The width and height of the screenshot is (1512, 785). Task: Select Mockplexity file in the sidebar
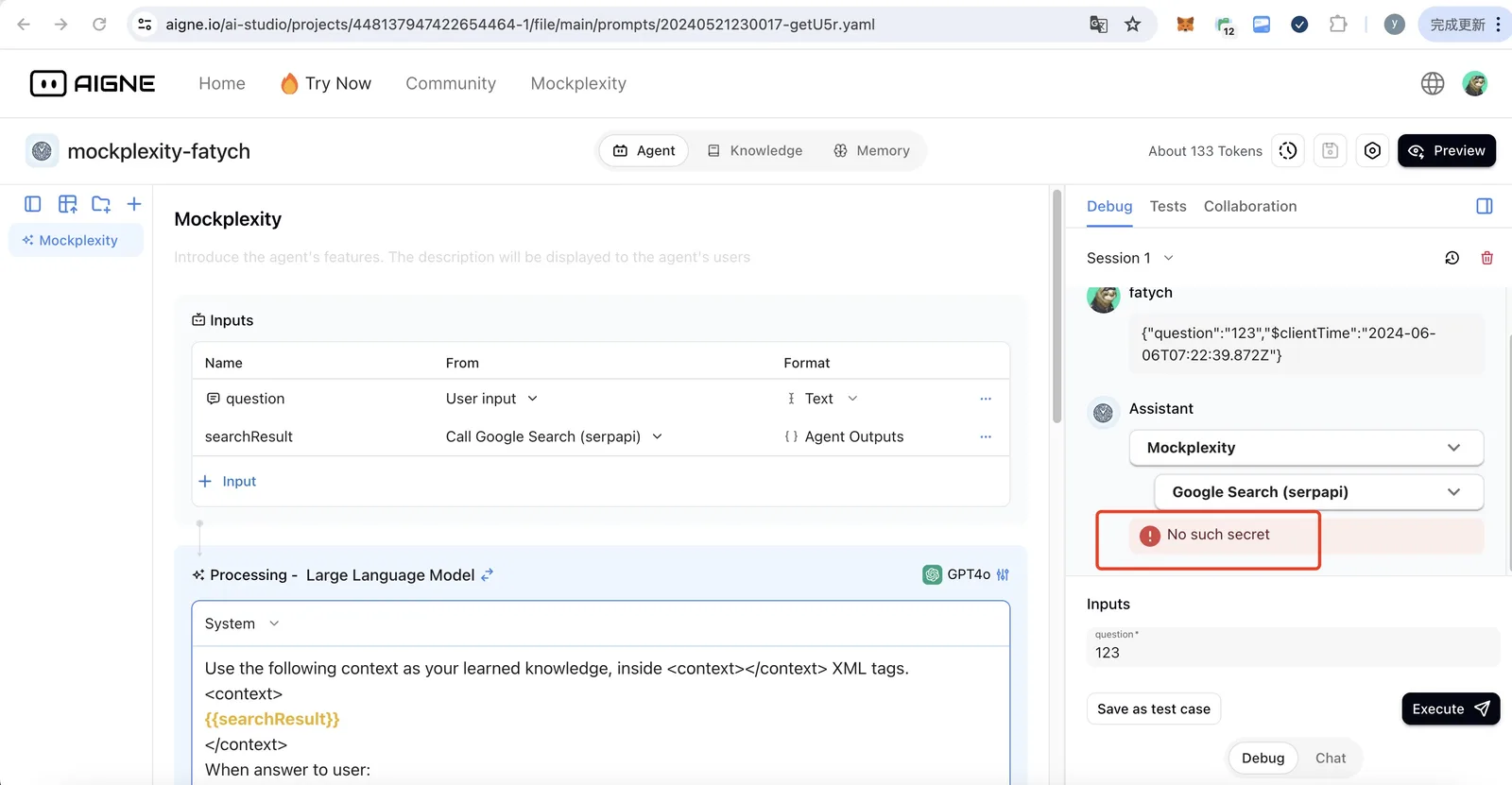[76, 240]
